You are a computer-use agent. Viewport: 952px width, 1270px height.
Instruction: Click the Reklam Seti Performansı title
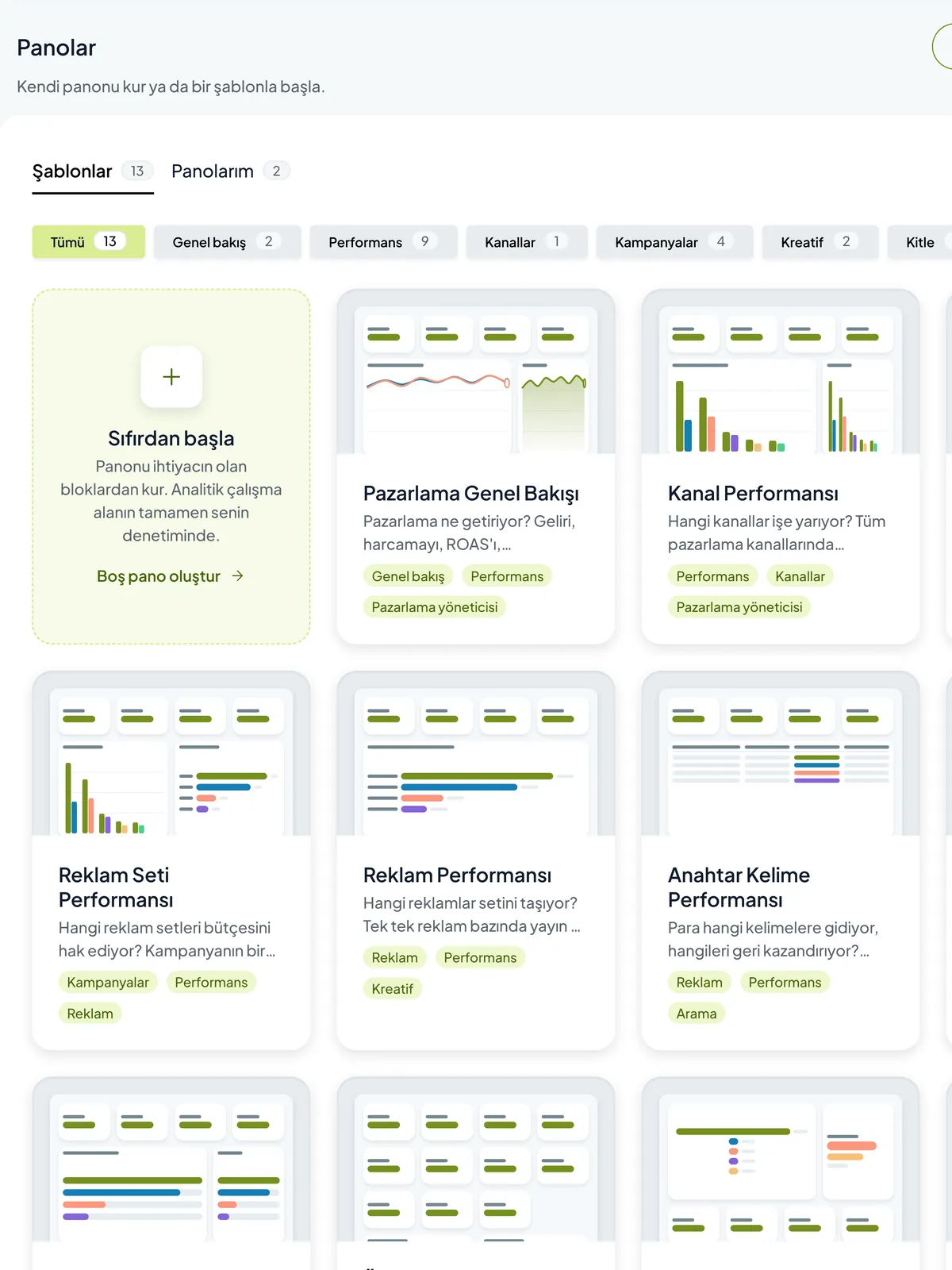tap(116, 887)
